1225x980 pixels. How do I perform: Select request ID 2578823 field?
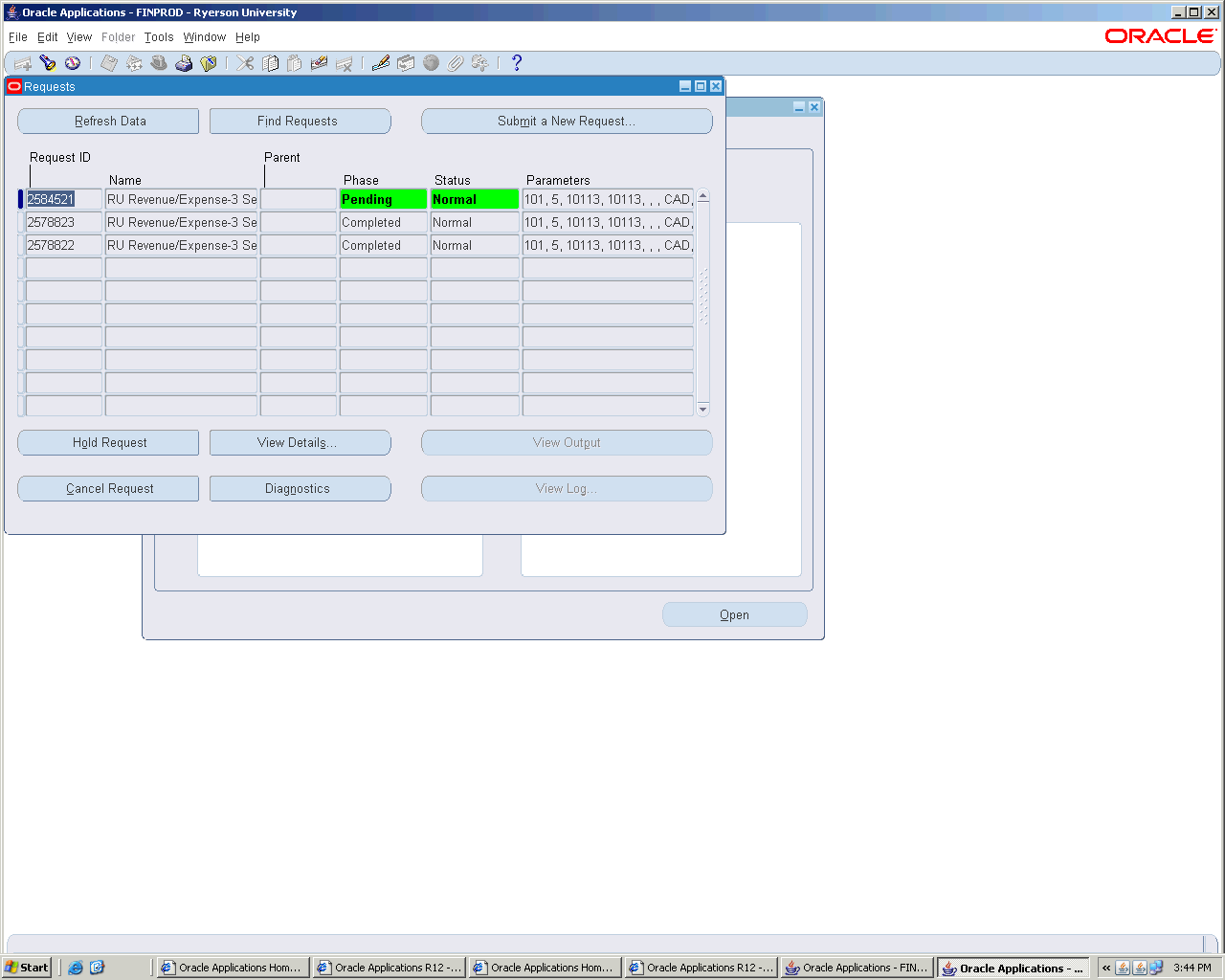[63, 223]
